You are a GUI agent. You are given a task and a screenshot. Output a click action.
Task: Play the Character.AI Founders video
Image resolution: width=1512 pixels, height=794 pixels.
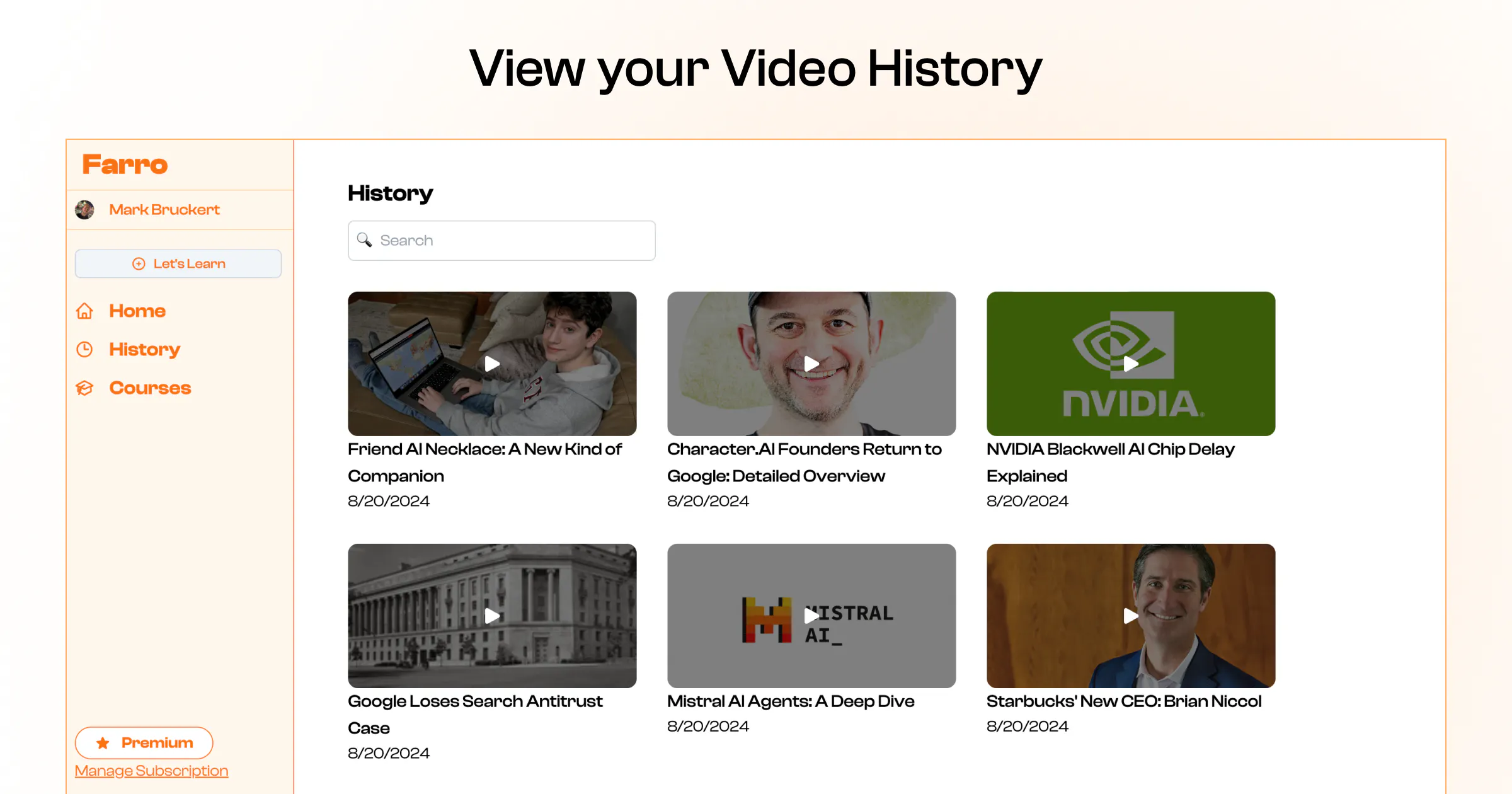point(811,364)
